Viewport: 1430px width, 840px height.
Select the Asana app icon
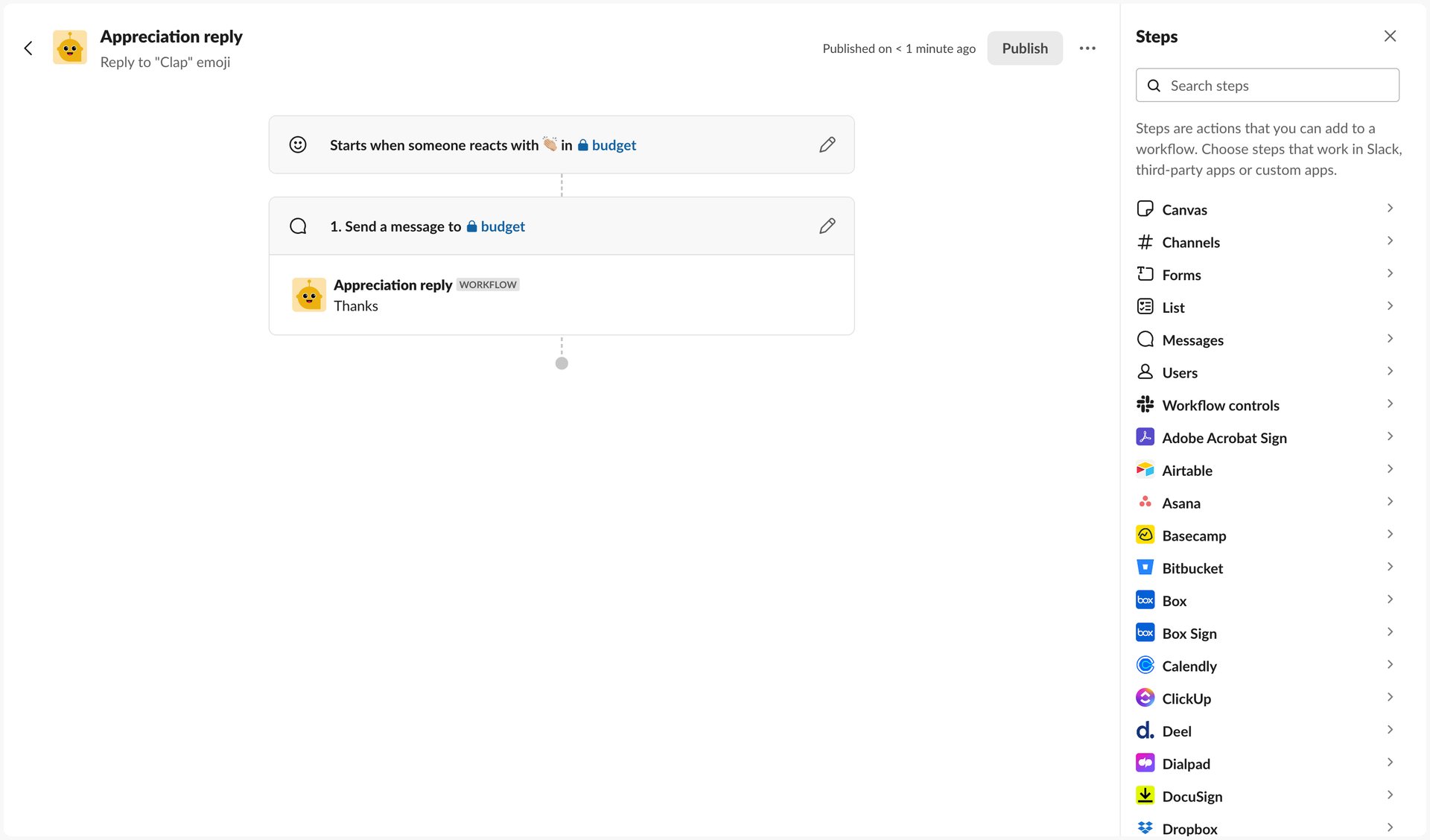[1145, 503]
